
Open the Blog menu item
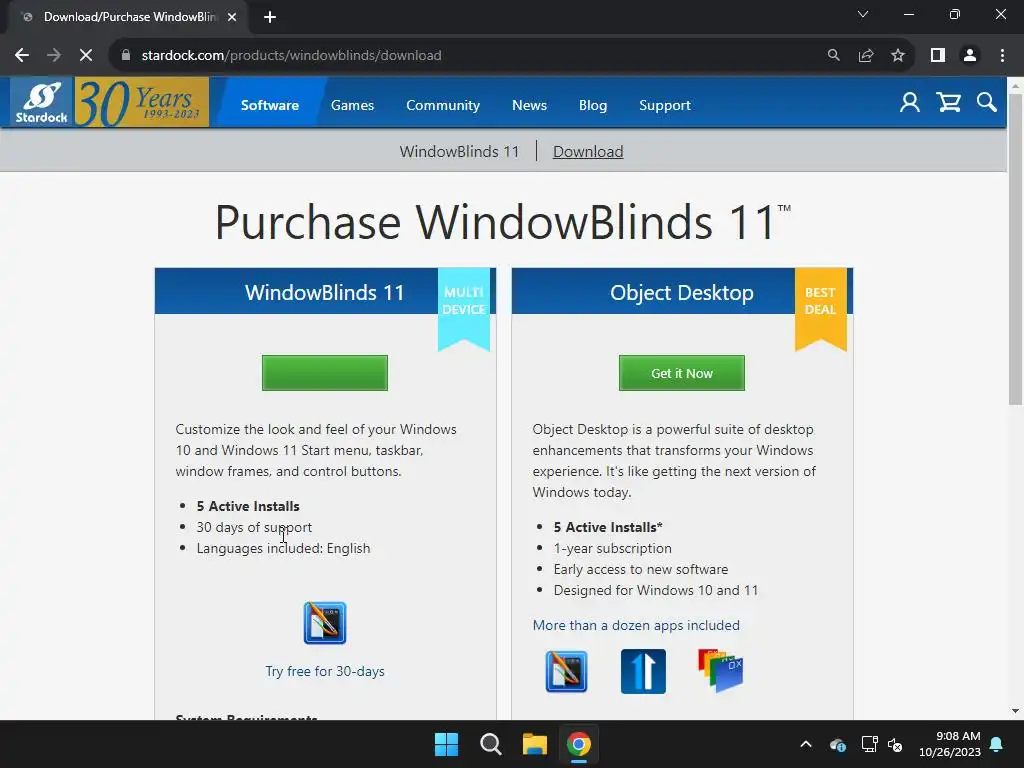click(593, 105)
